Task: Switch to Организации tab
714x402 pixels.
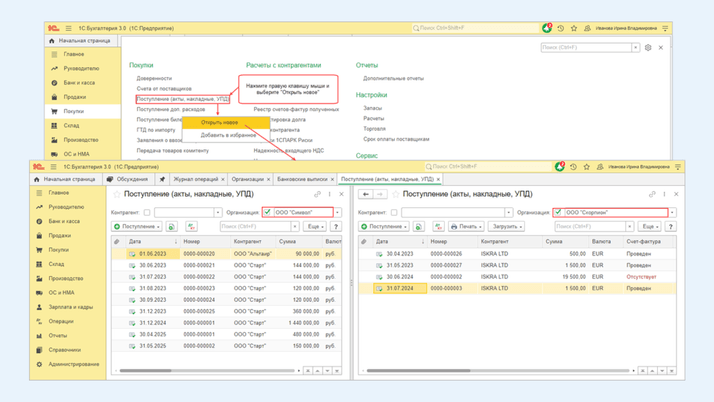Action: [x=248, y=179]
